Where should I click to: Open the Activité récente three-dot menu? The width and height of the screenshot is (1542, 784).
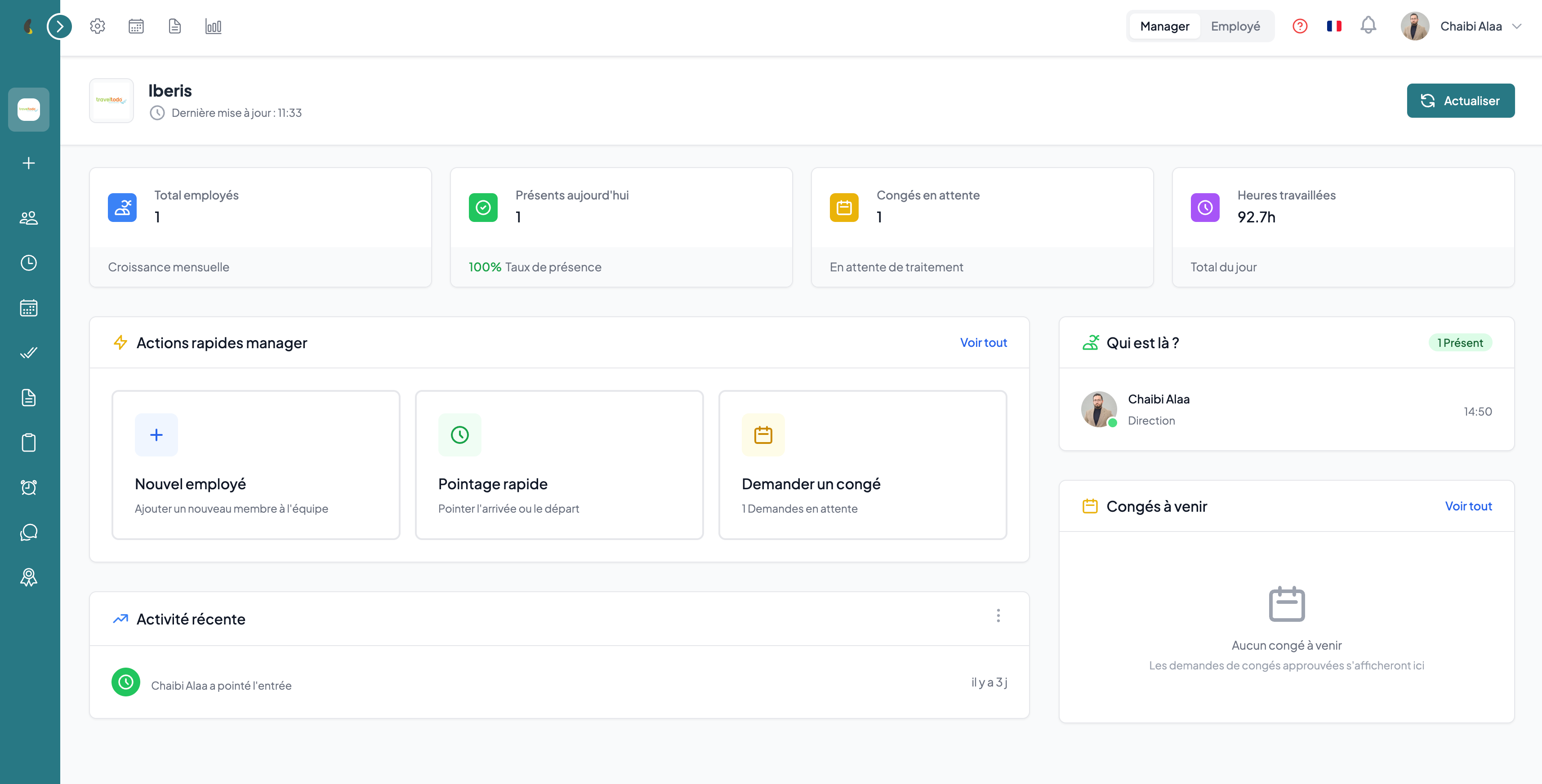[x=998, y=616]
